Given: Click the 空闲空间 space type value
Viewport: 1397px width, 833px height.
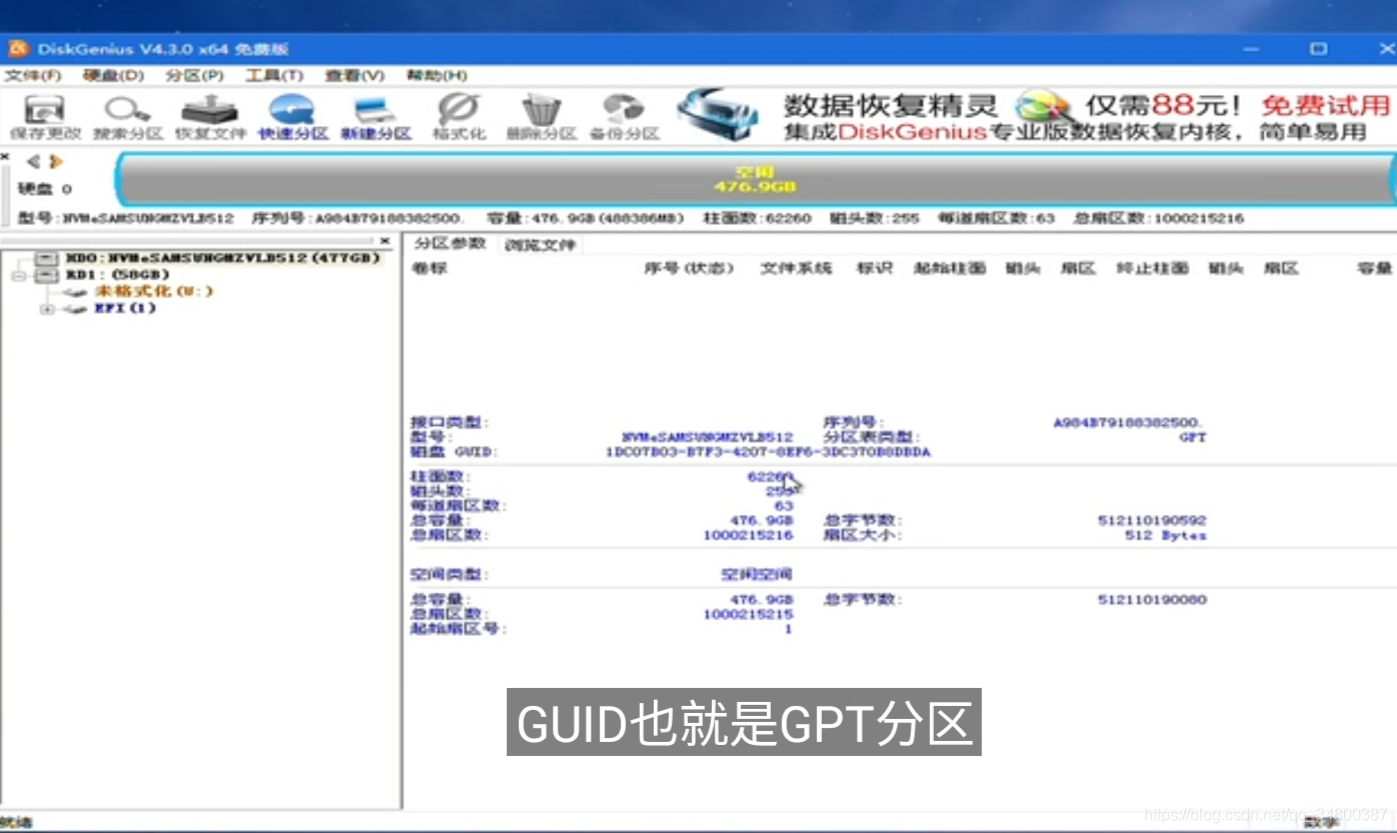Looking at the screenshot, I should [757, 575].
